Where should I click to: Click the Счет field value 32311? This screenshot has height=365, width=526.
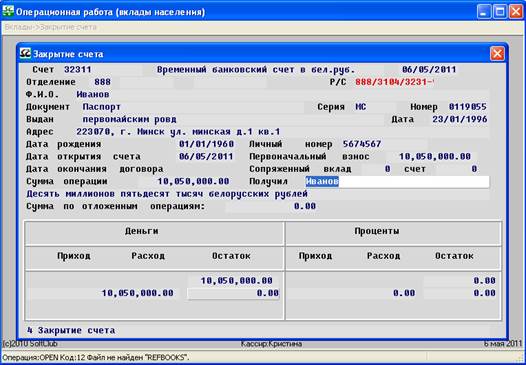77,70
